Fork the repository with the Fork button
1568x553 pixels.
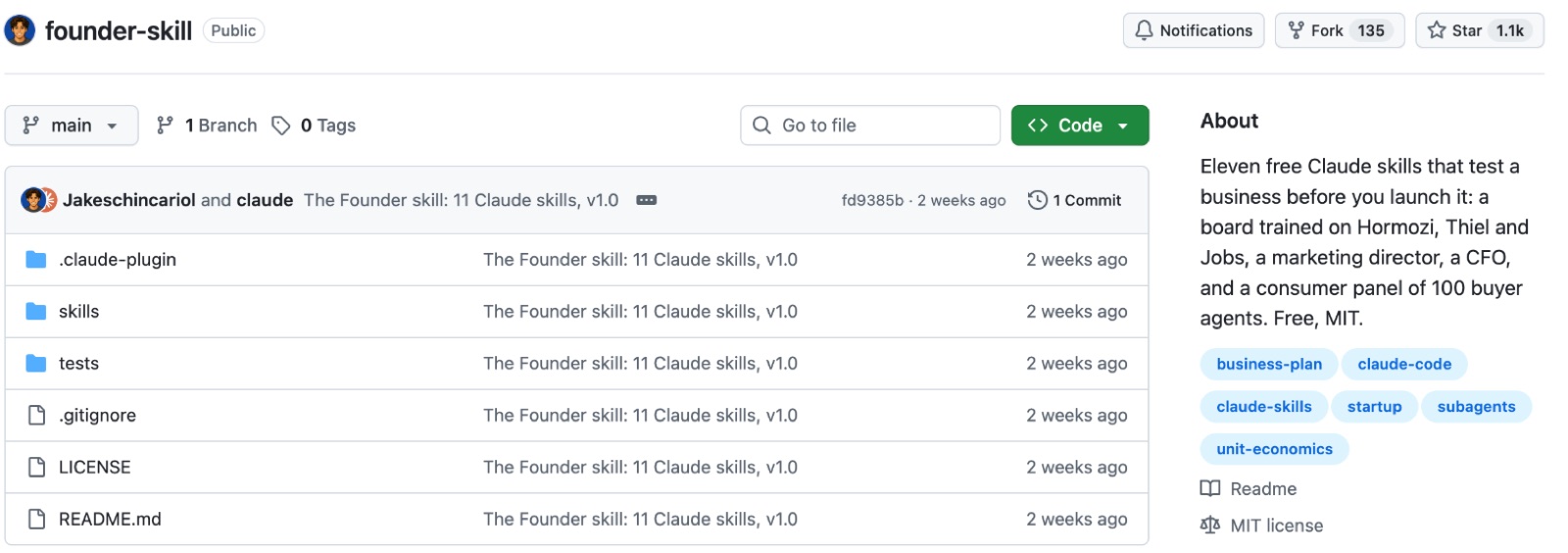(x=1340, y=30)
